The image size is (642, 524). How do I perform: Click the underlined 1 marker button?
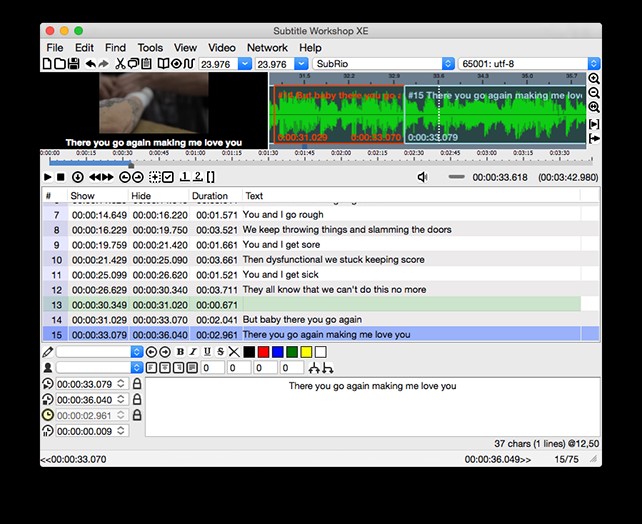(185, 176)
